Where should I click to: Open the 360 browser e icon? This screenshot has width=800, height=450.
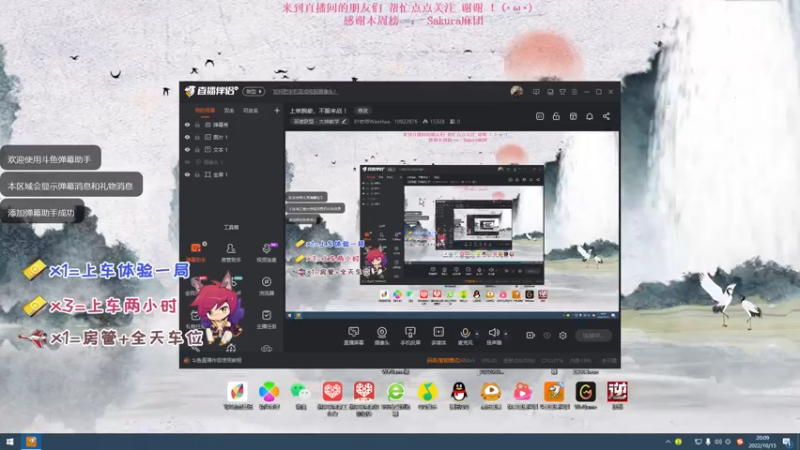[x=395, y=398]
